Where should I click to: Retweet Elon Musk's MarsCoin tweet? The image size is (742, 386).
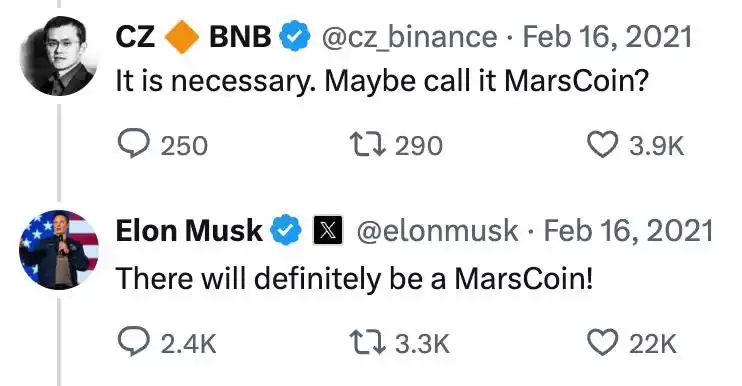pyautogui.click(x=367, y=343)
